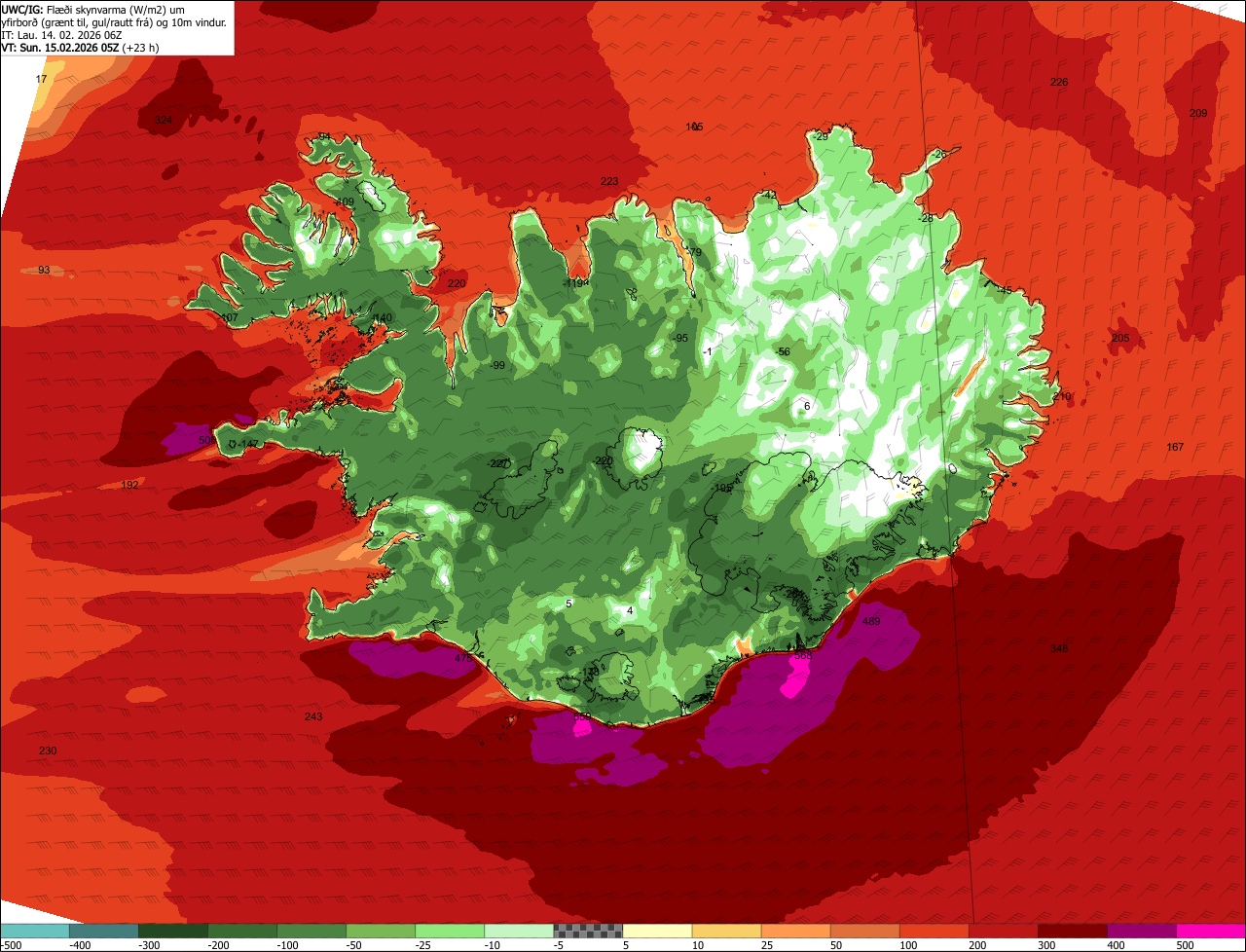Click the bright magenta swatch above 500
This screenshot has width=1246, height=952.
1211,931
